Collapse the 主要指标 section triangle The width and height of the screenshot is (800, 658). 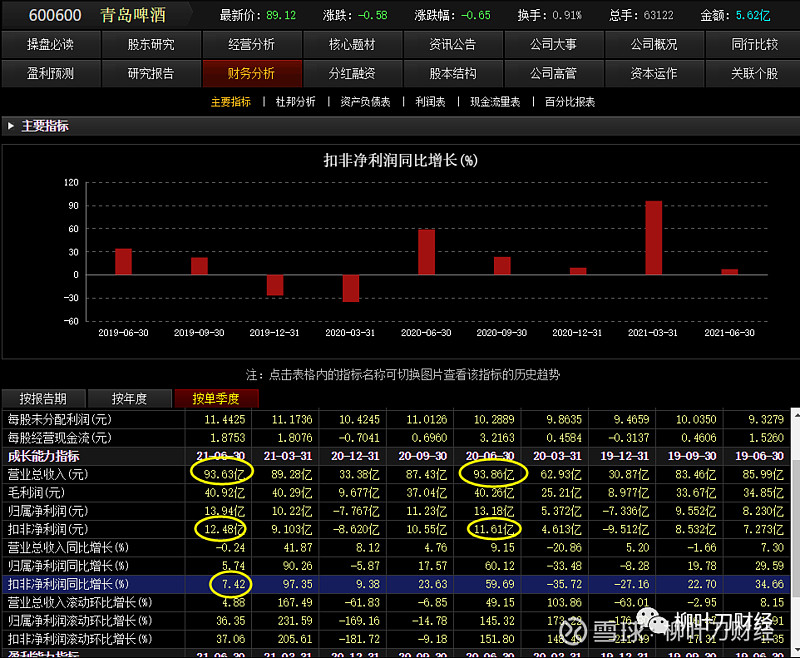click(11, 126)
